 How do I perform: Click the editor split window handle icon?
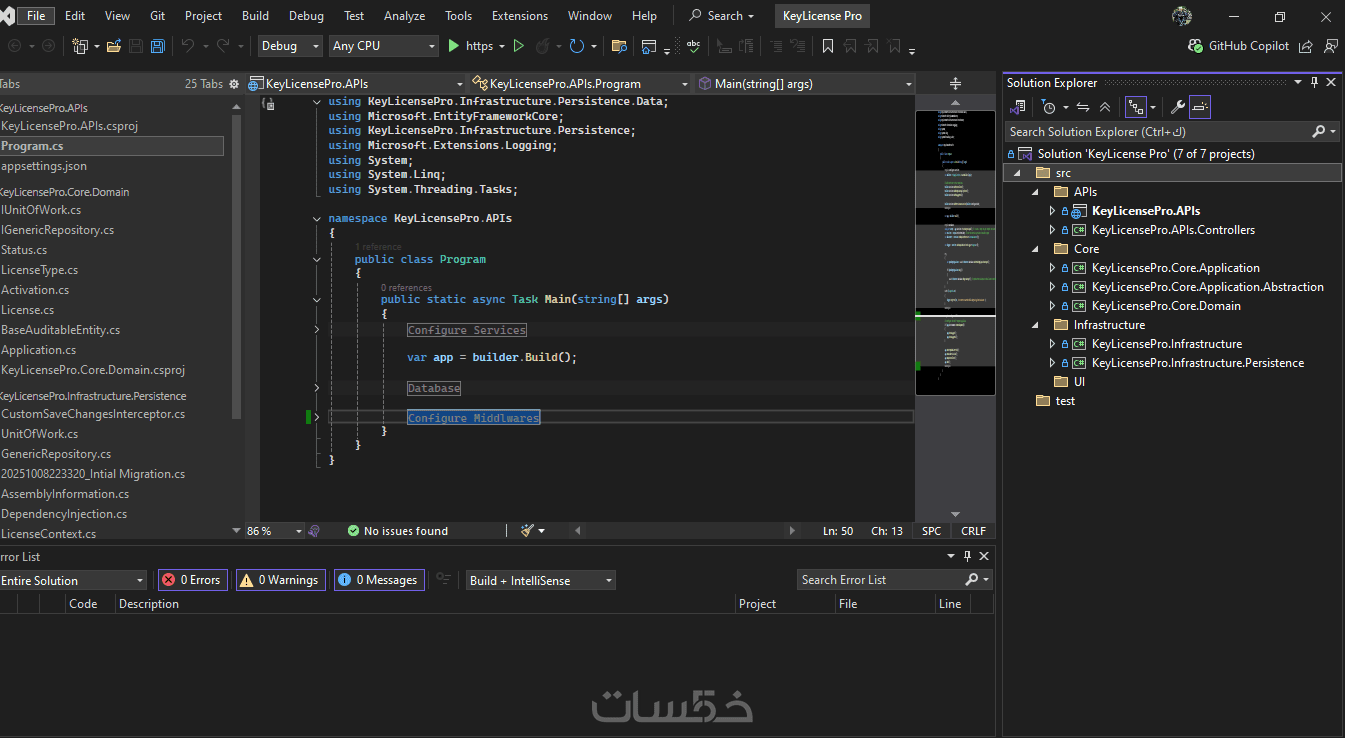(955, 84)
